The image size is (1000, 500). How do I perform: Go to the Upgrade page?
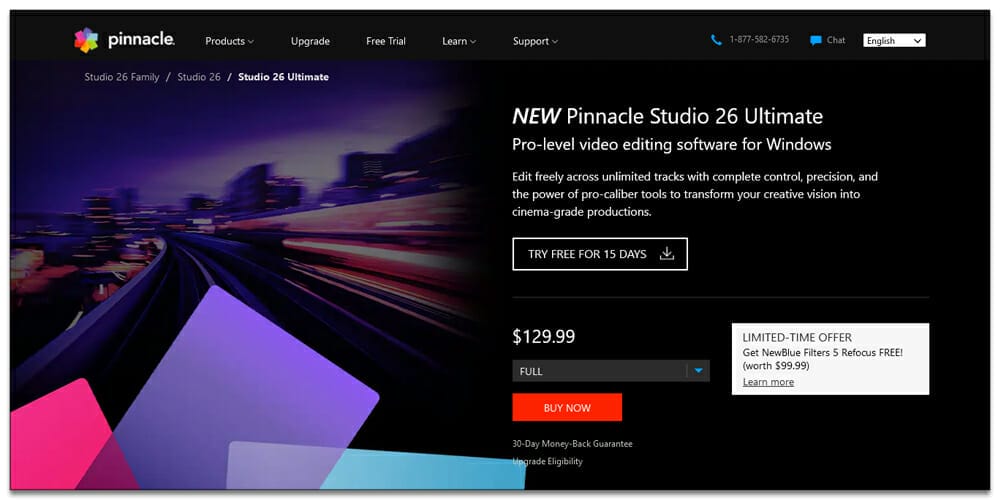[x=310, y=41]
